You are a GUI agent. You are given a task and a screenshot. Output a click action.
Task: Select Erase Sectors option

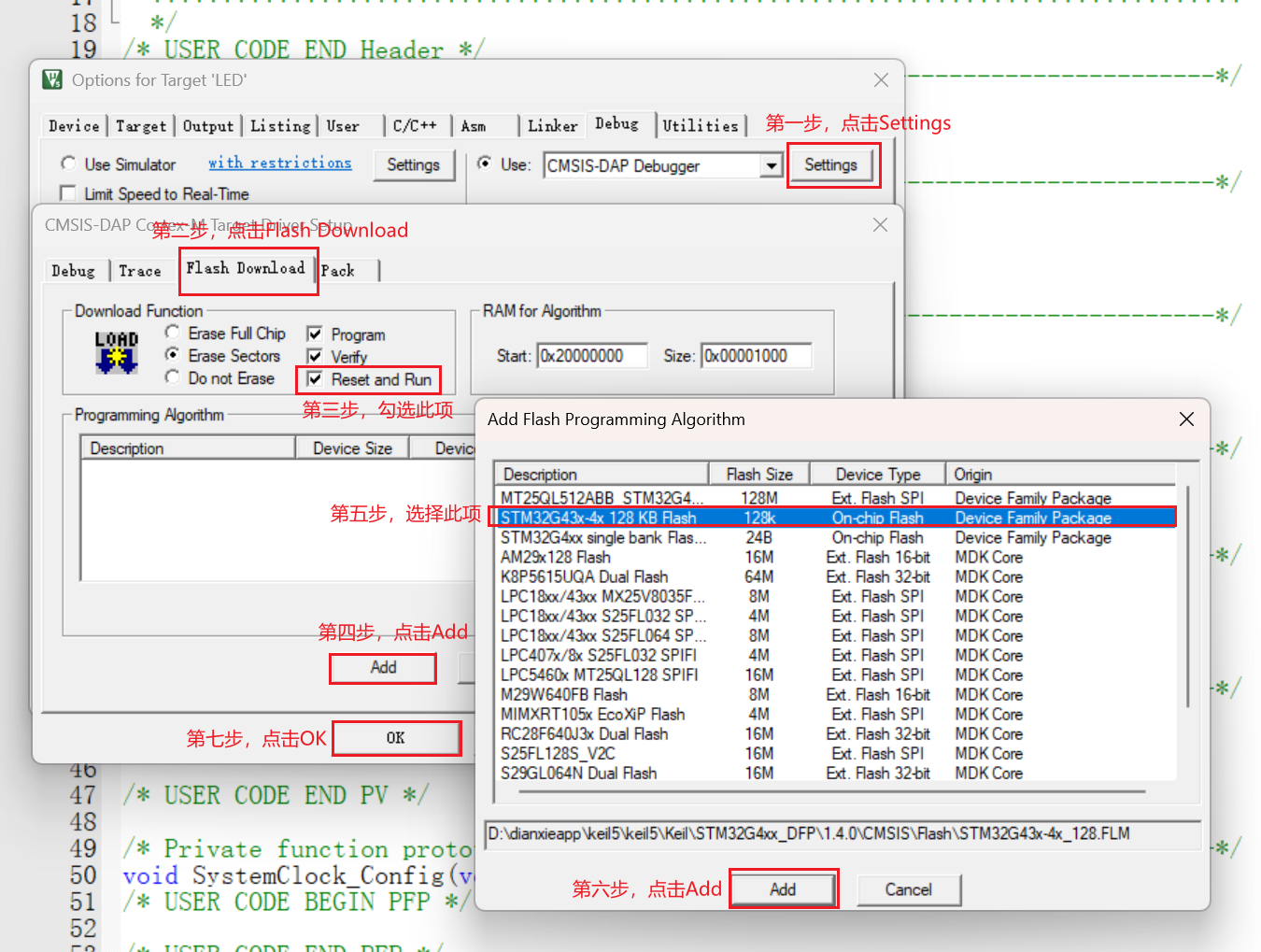[x=172, y=355]
